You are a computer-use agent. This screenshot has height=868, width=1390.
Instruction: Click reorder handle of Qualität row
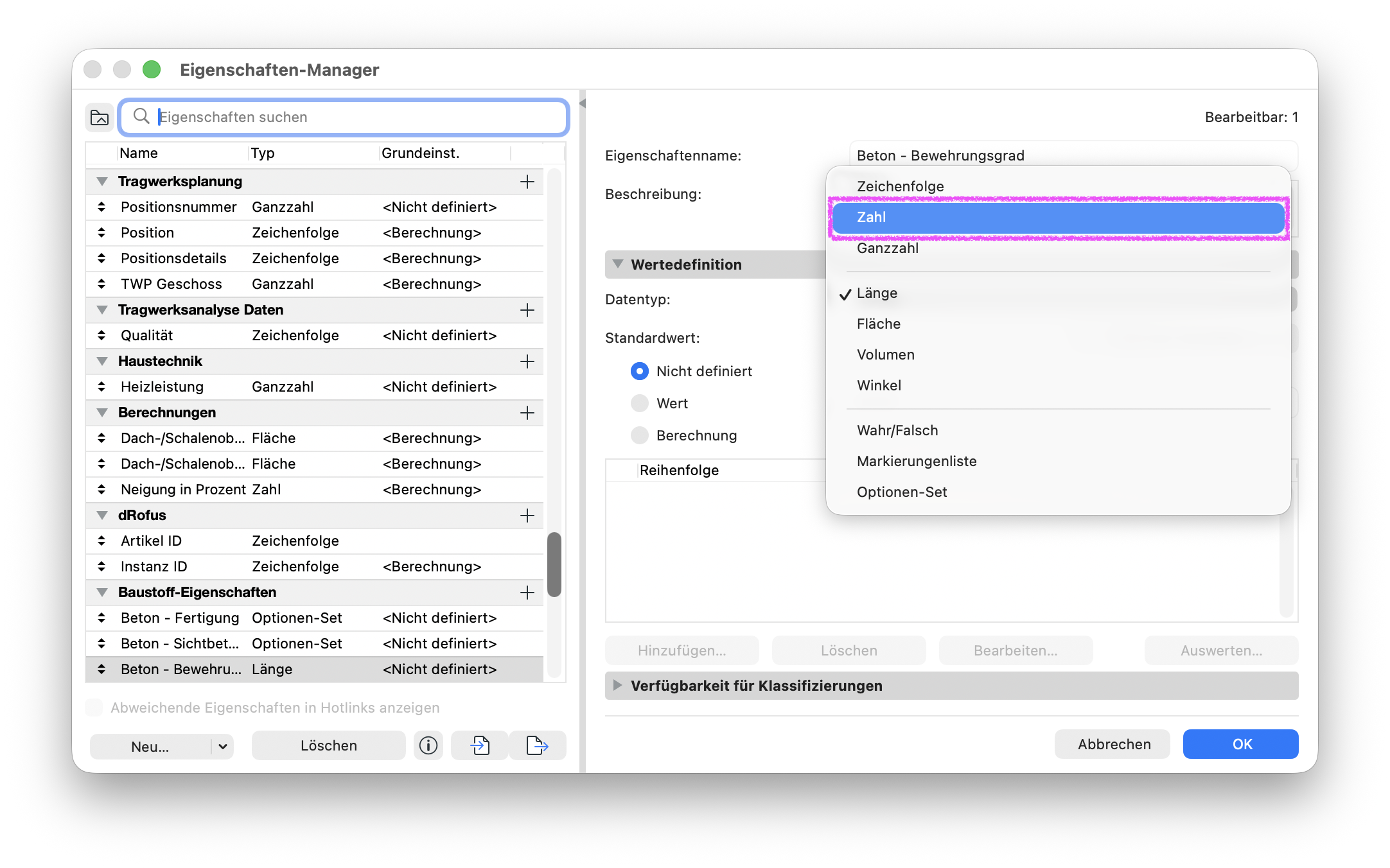coord(101,335)
